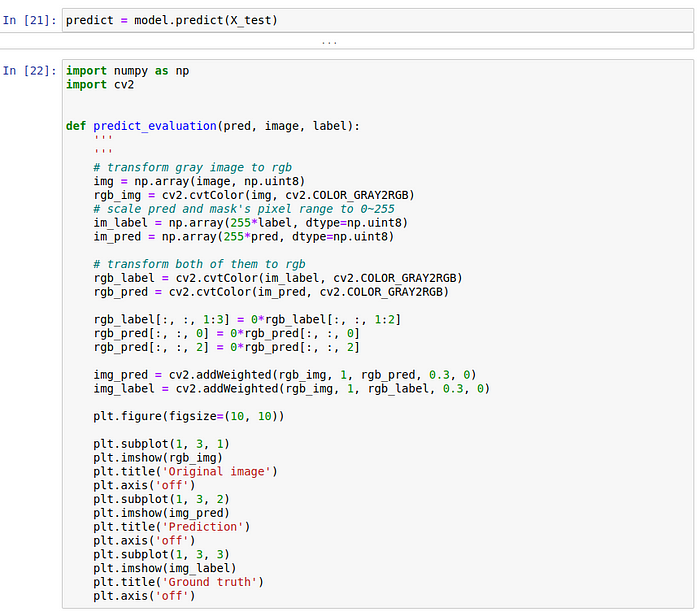
Task: Click the last plt.axis('off') line
Action: click(144, 596)
